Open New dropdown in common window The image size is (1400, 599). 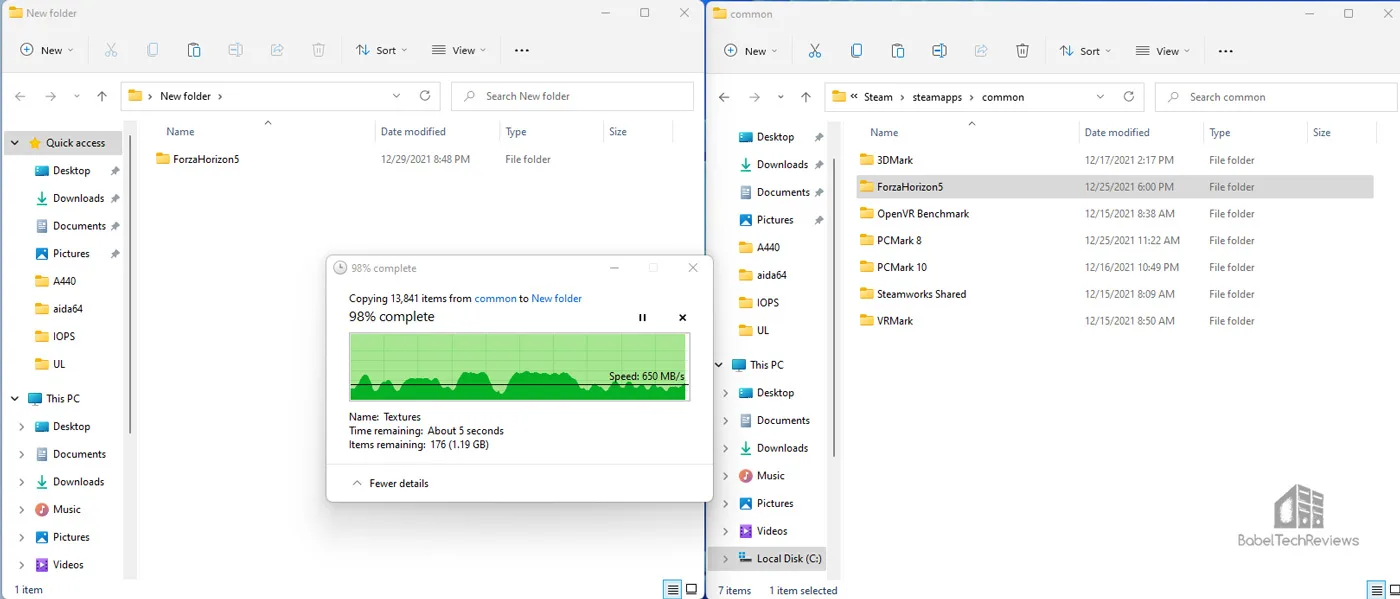tap(750, 51)
